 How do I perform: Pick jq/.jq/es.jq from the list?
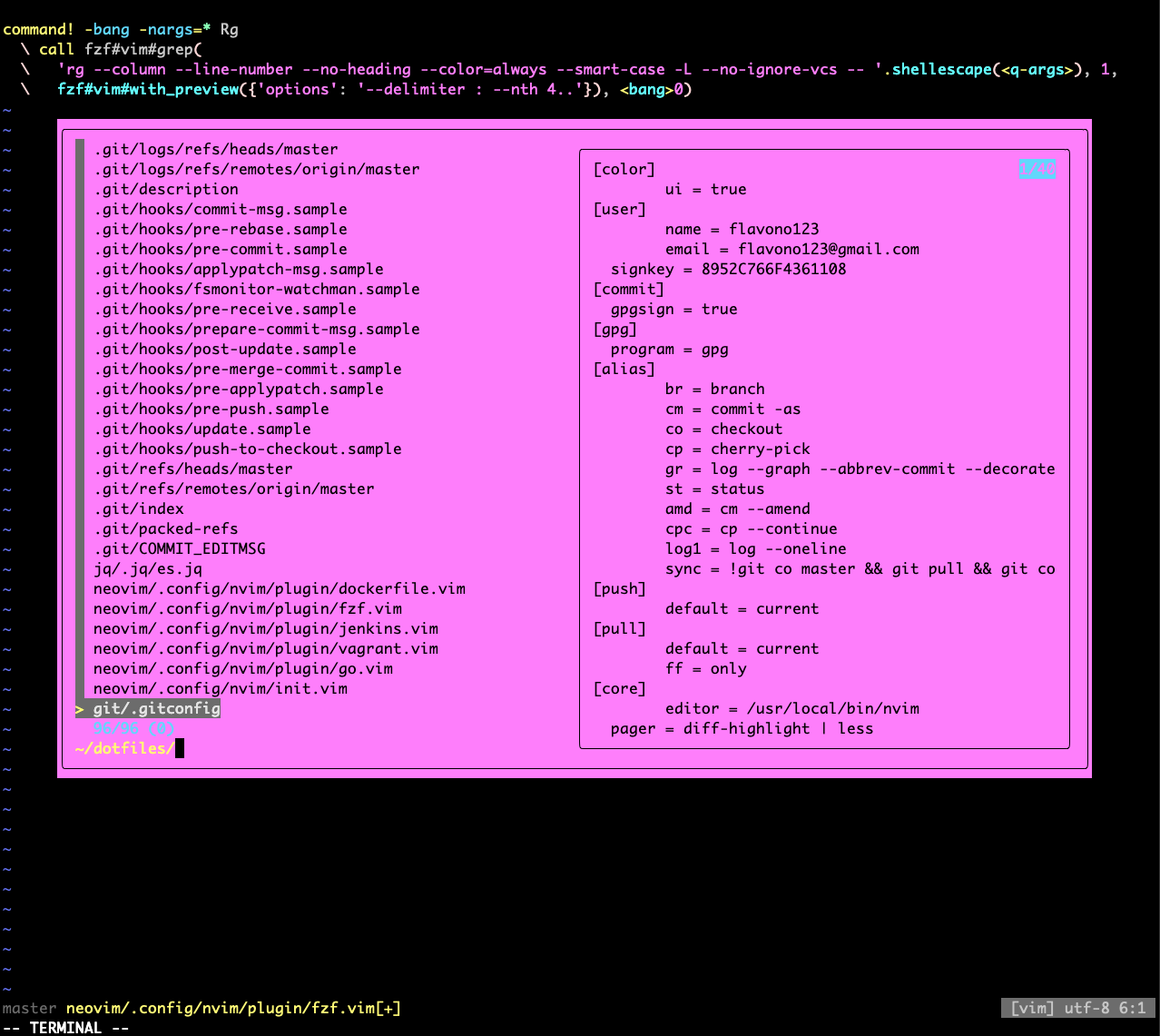[x=147, y=568]
